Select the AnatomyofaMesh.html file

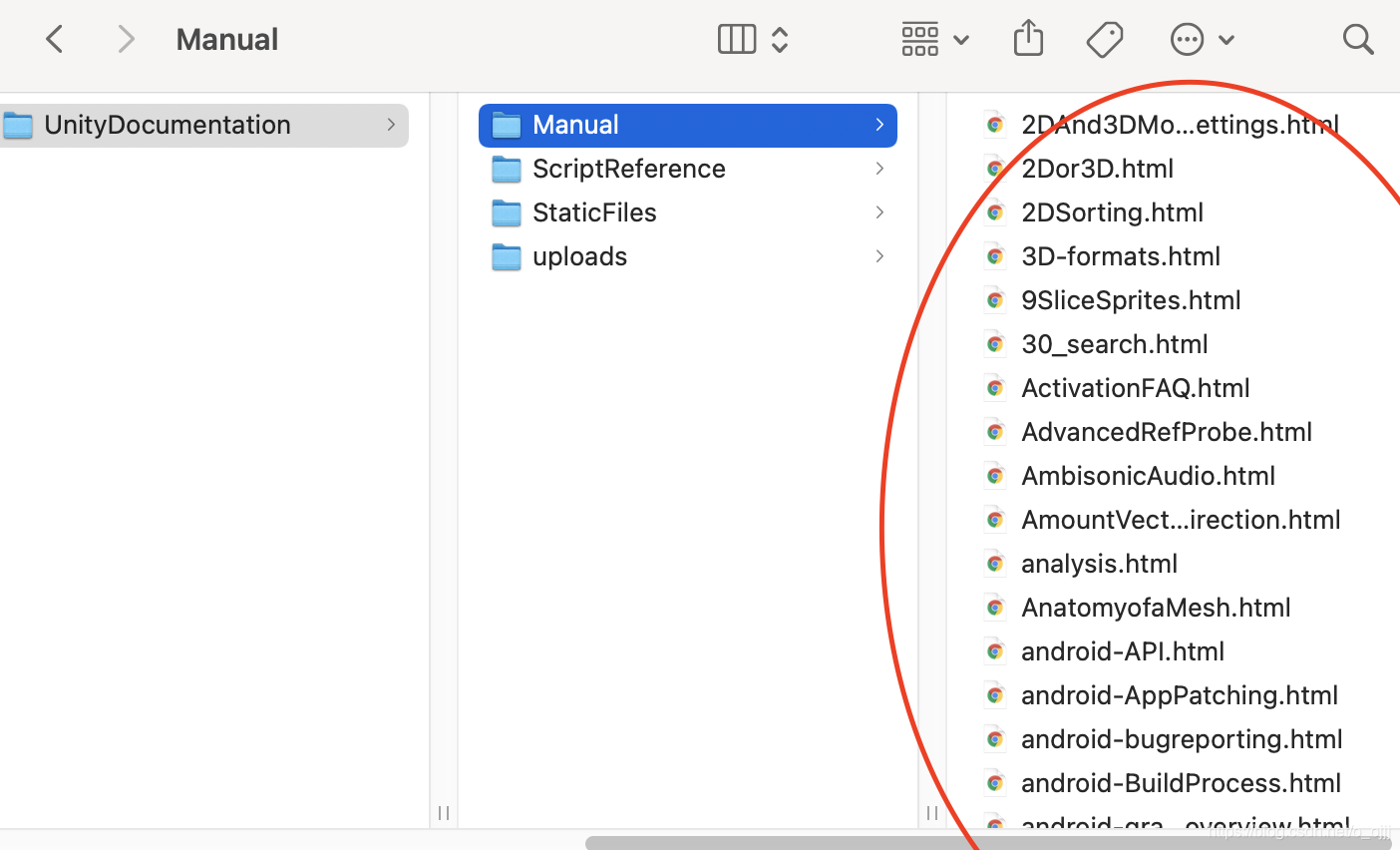1156,608
